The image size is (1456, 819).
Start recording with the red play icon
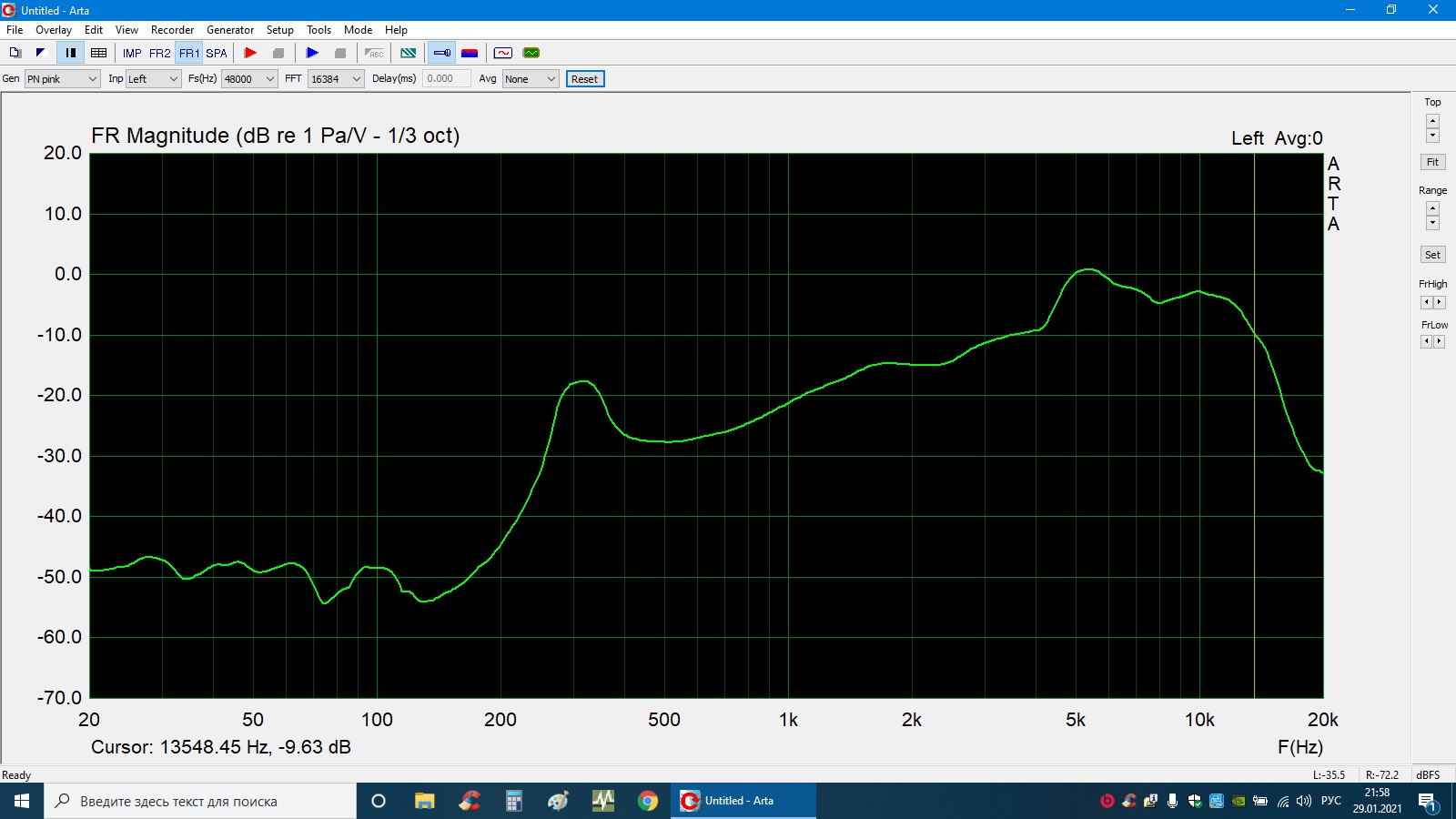click(250, 53)
